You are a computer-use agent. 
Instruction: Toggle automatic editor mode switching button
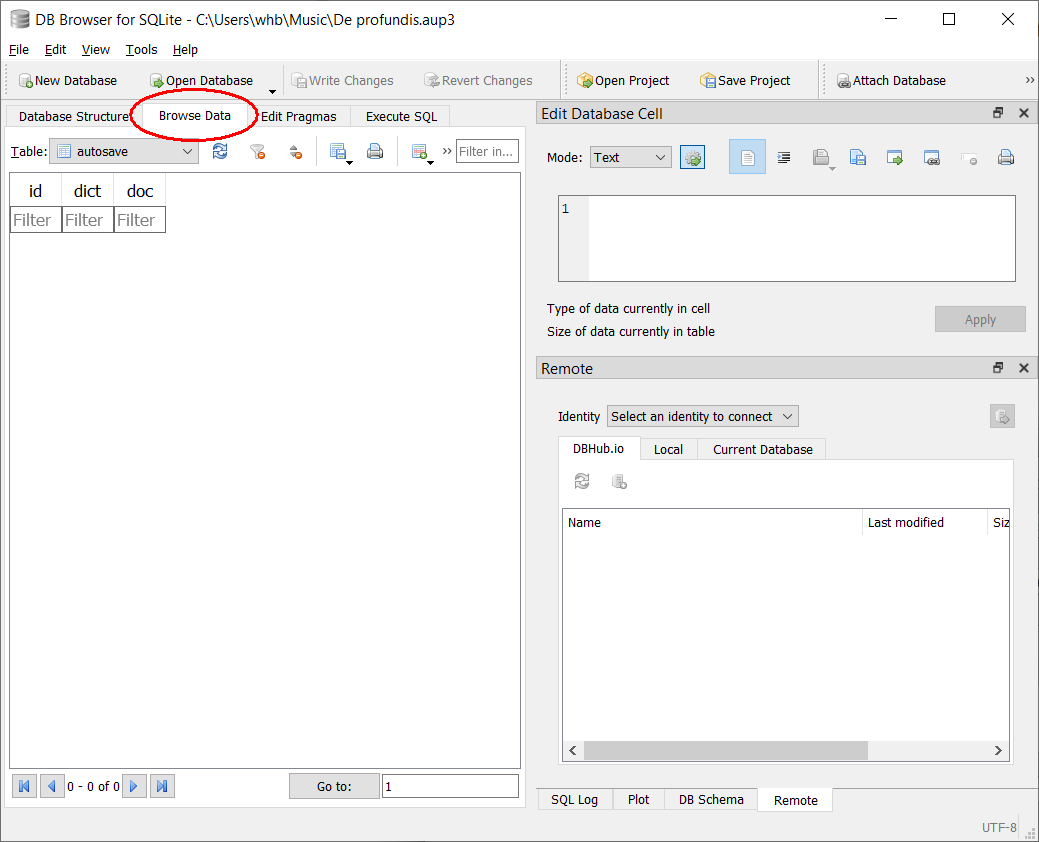(692, 157)
